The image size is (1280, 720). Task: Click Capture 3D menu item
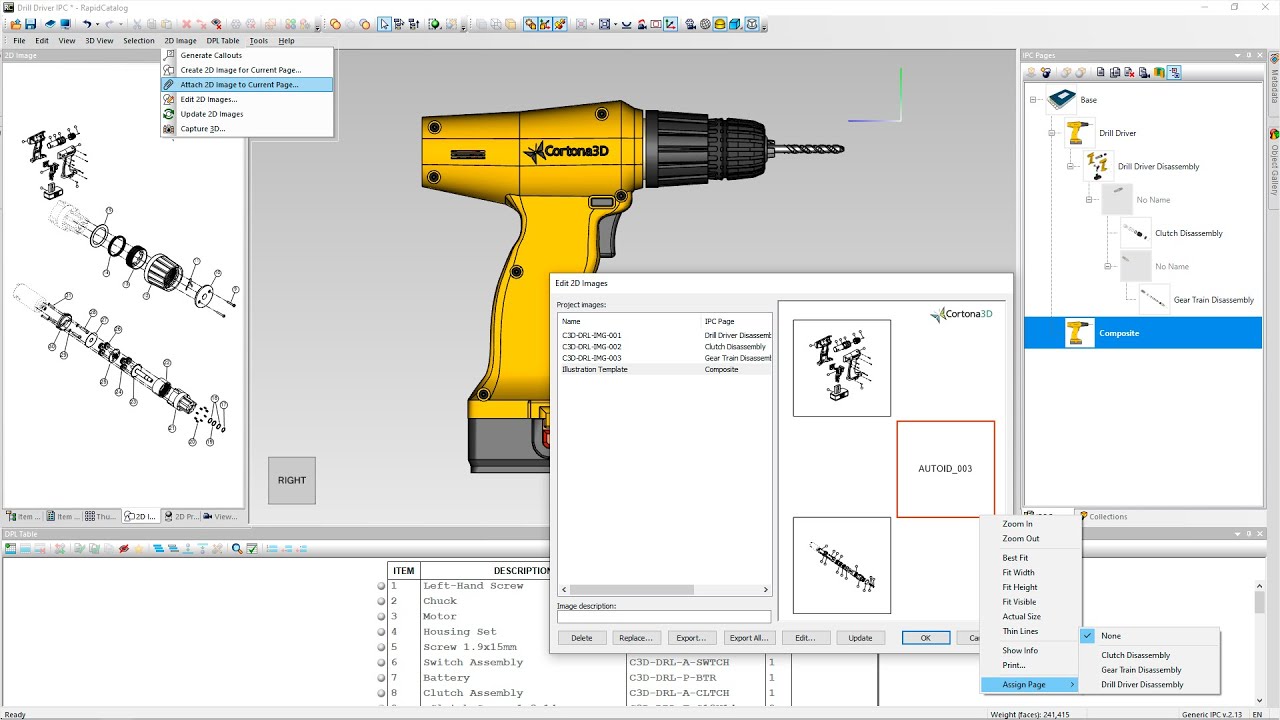(247, 129)
